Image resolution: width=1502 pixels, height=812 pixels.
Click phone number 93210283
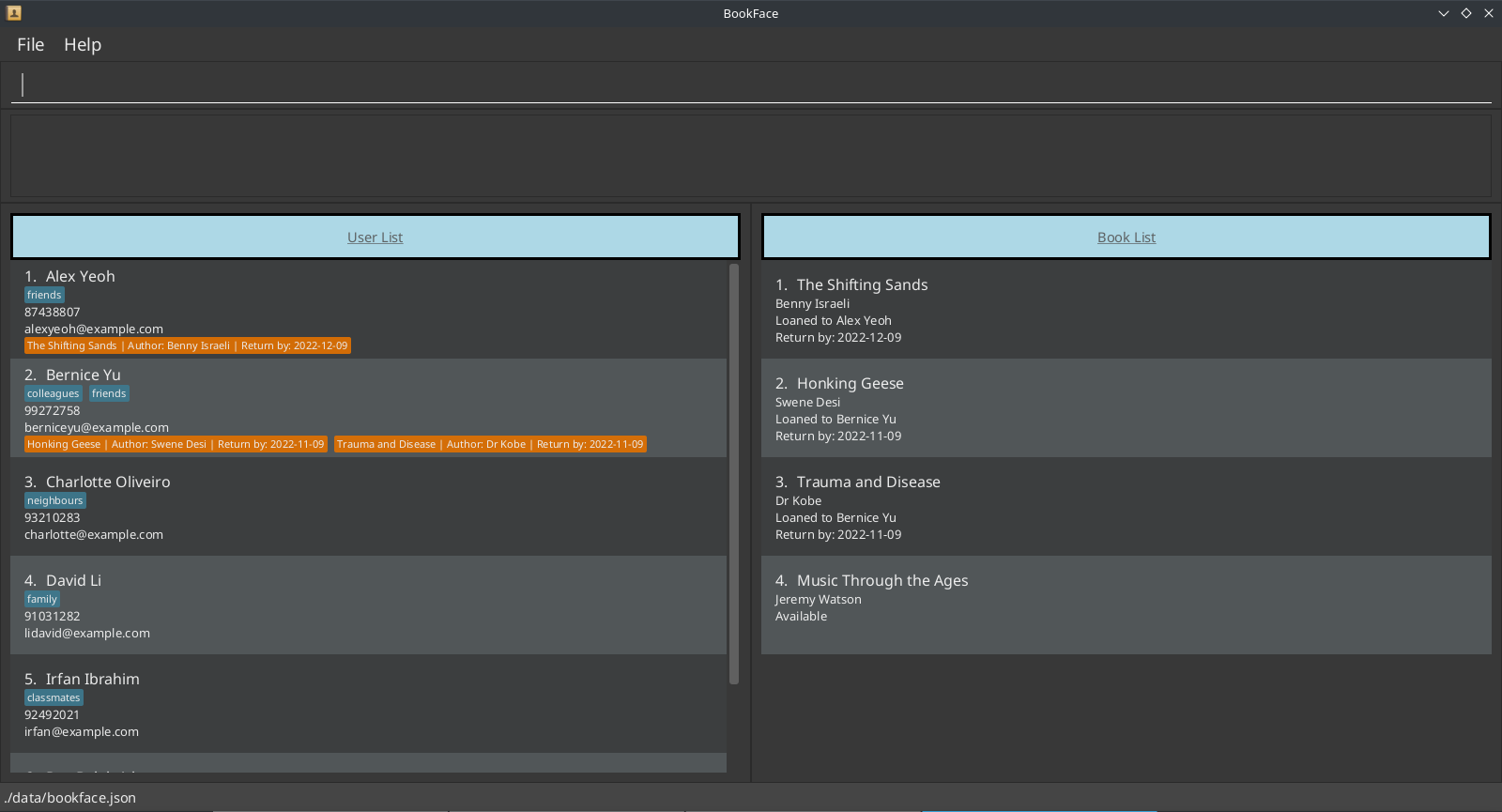point(53,517)
